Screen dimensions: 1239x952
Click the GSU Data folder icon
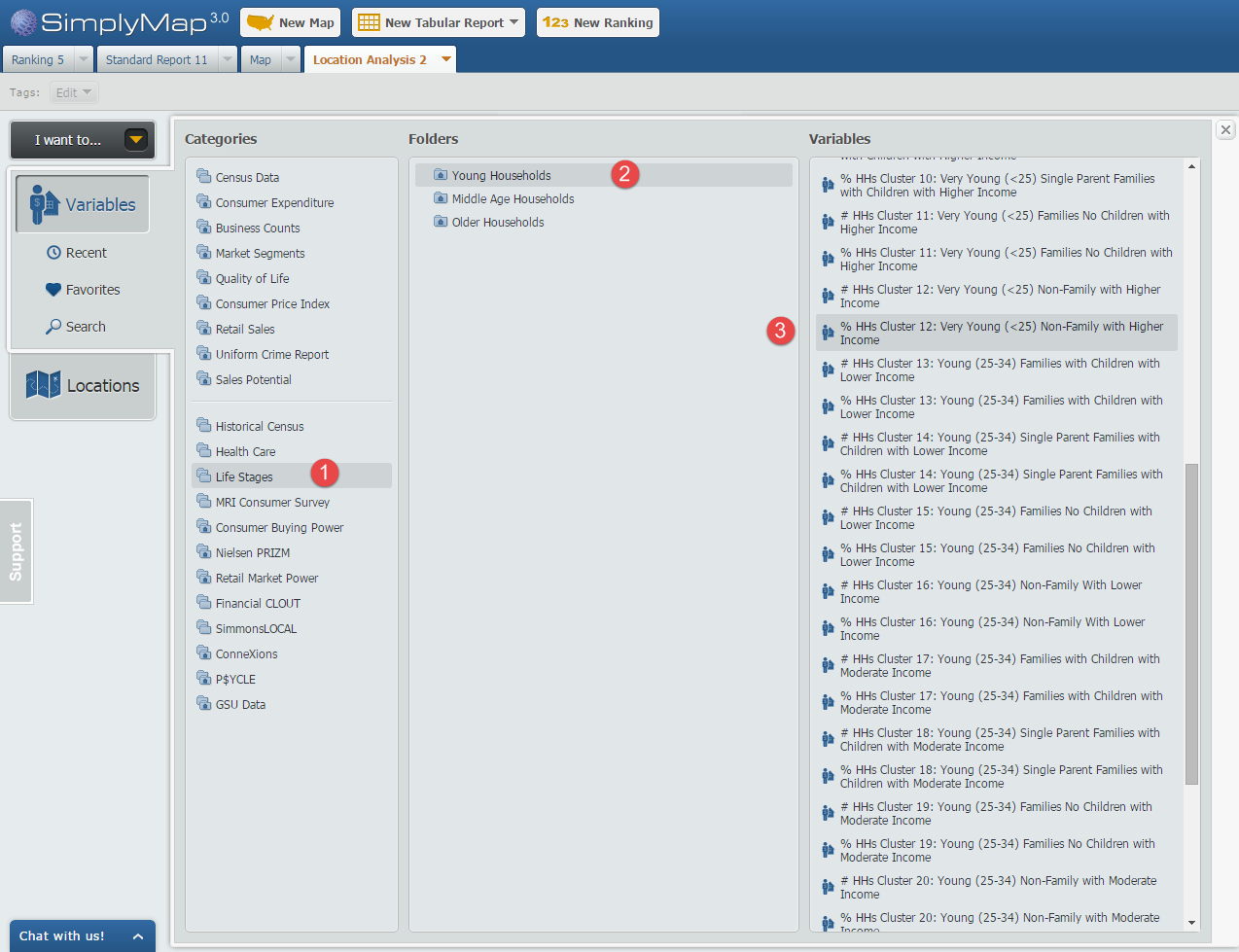pyautogui.click(x=203, y=703)
